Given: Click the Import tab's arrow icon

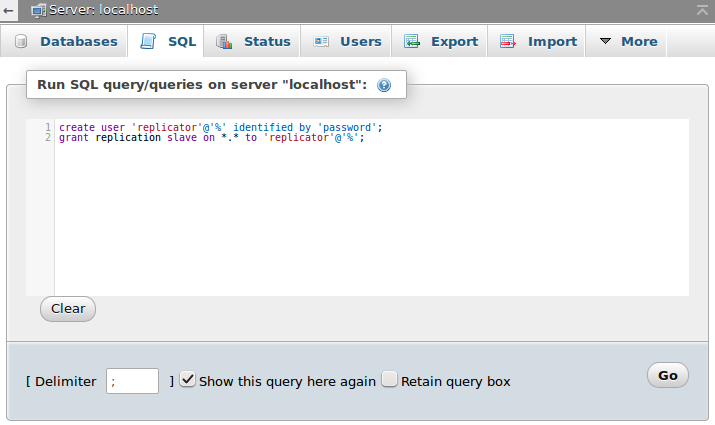Looking at the screenshot, I should 508,42.
